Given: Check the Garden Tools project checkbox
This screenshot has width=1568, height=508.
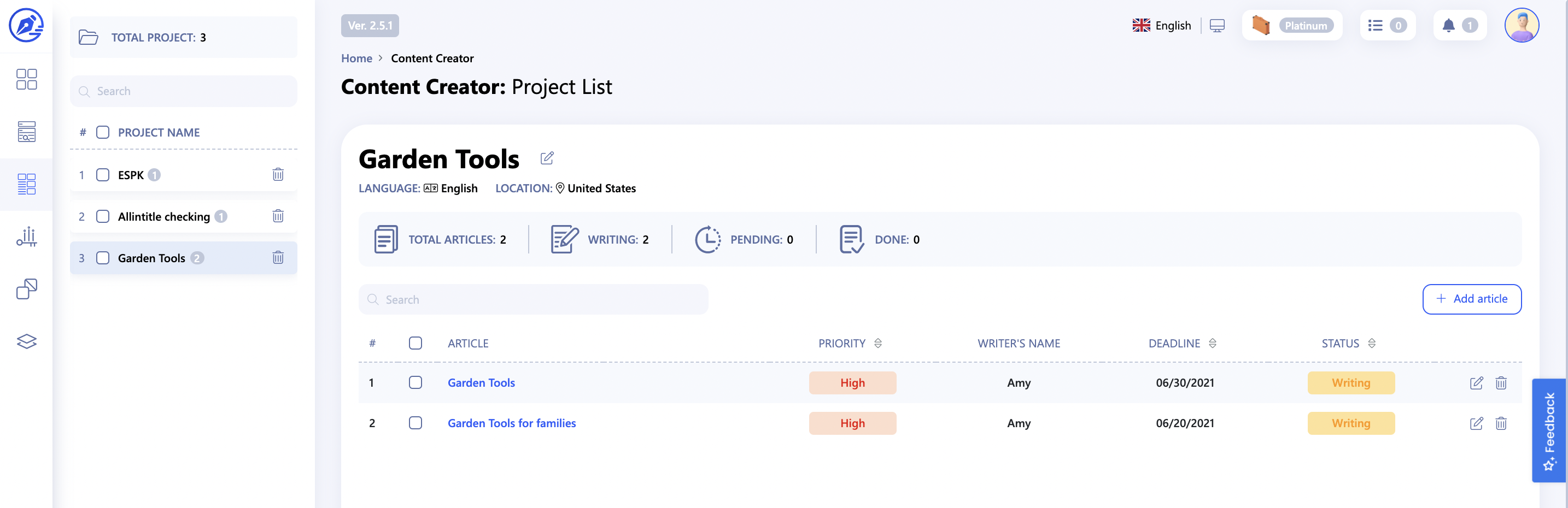Looking at the screenshot, I should [103, 257].
